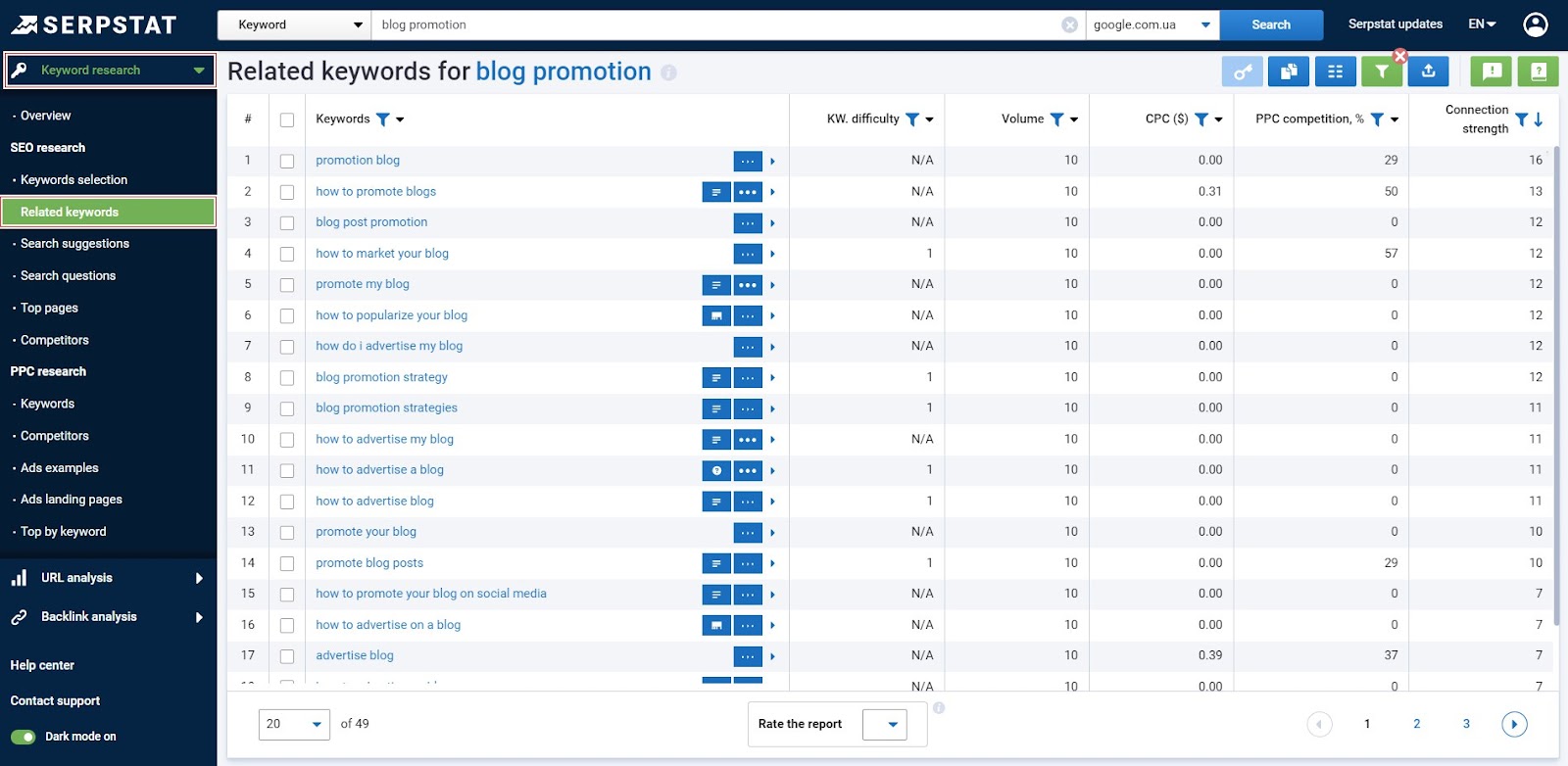
Task: Check the box for 'promotion blog' row
Action: click(x=287, y=161)
